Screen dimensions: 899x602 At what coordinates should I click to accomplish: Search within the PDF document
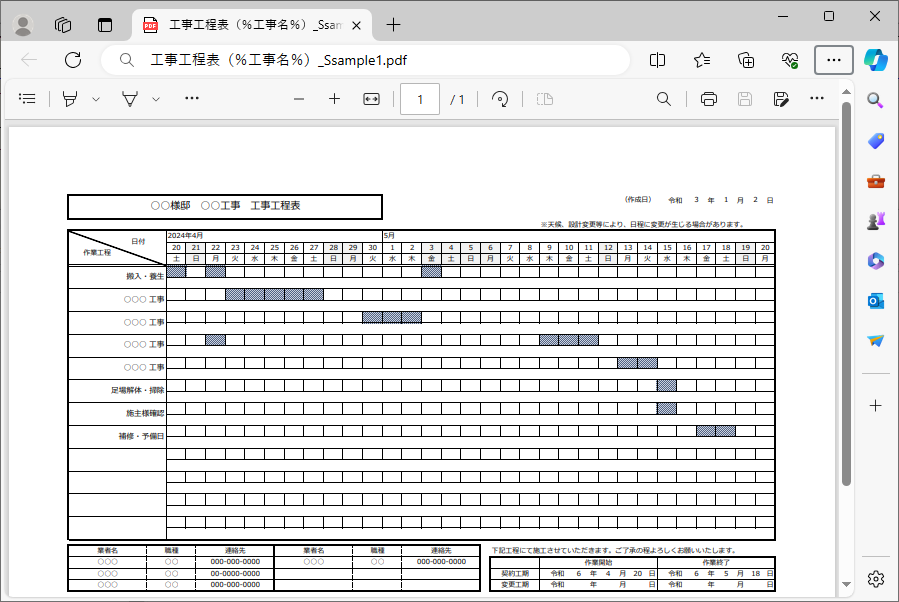coord(663,99)
